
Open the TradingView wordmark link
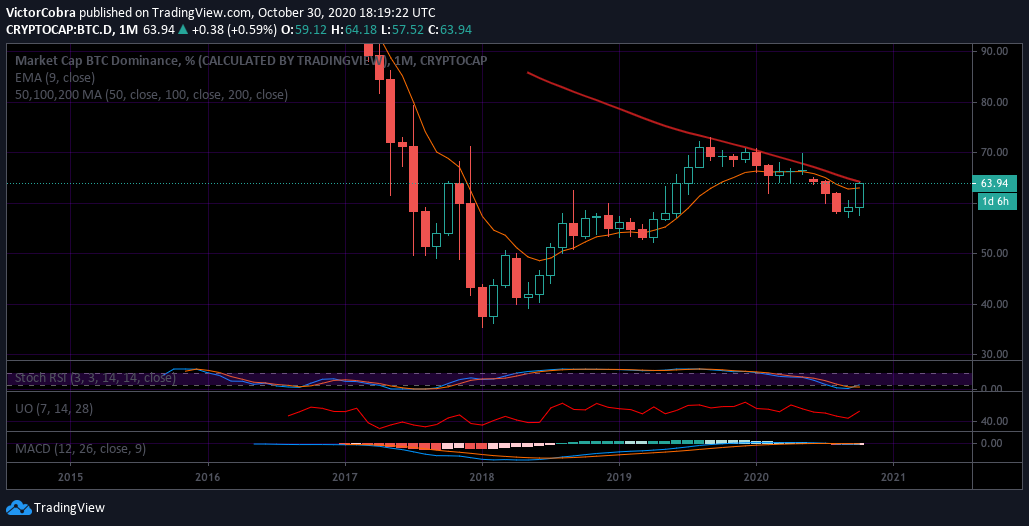click(69, 508)
